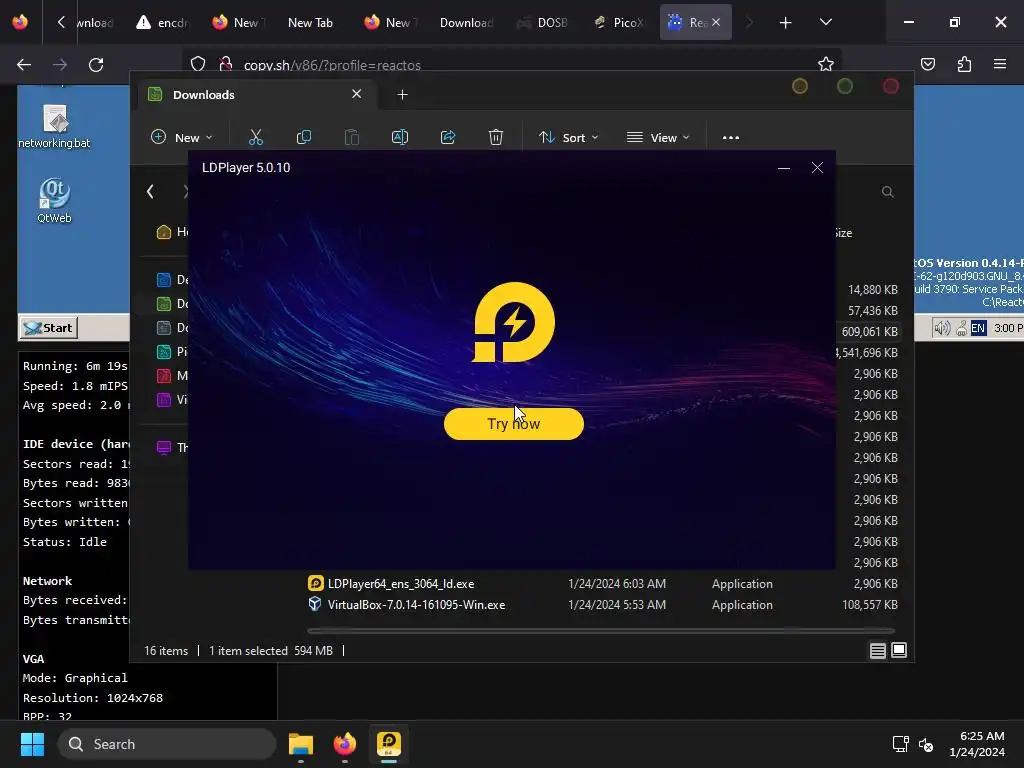Open the View dropdown menu
This screenshot has width=1024, height=768.
coord(658,137)
